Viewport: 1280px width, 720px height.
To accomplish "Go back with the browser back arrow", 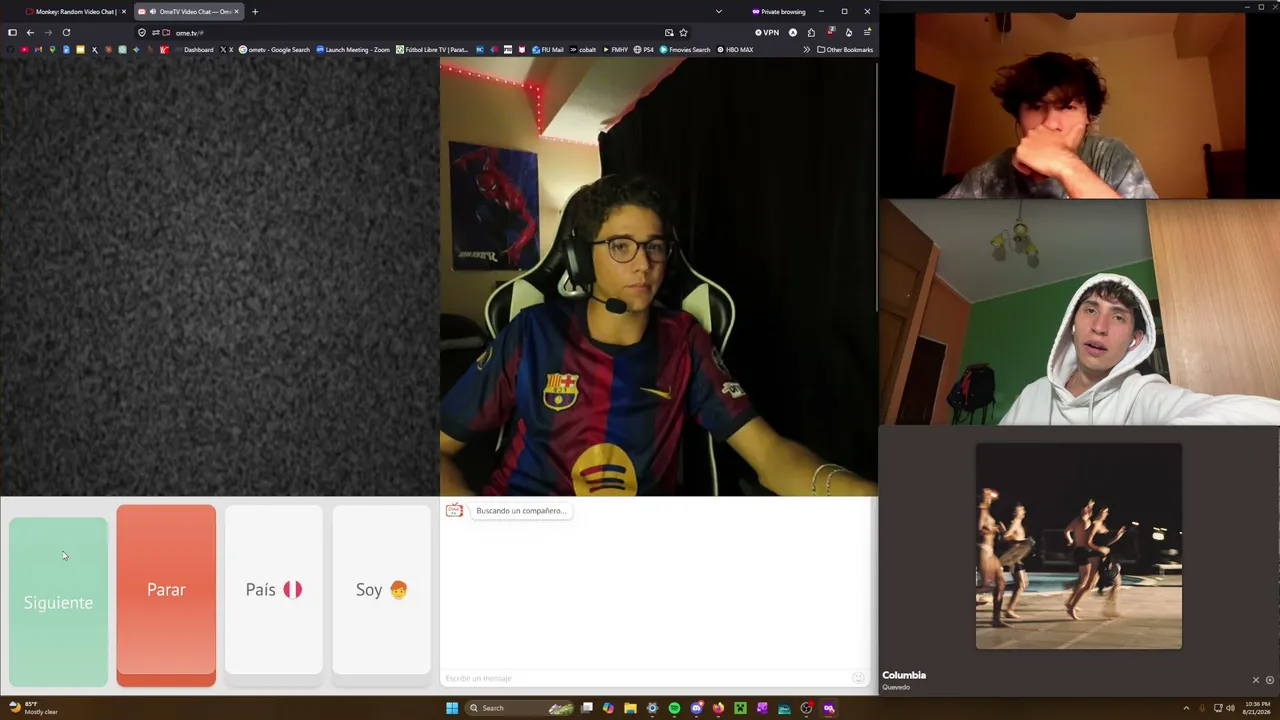I will click(30, 33).
